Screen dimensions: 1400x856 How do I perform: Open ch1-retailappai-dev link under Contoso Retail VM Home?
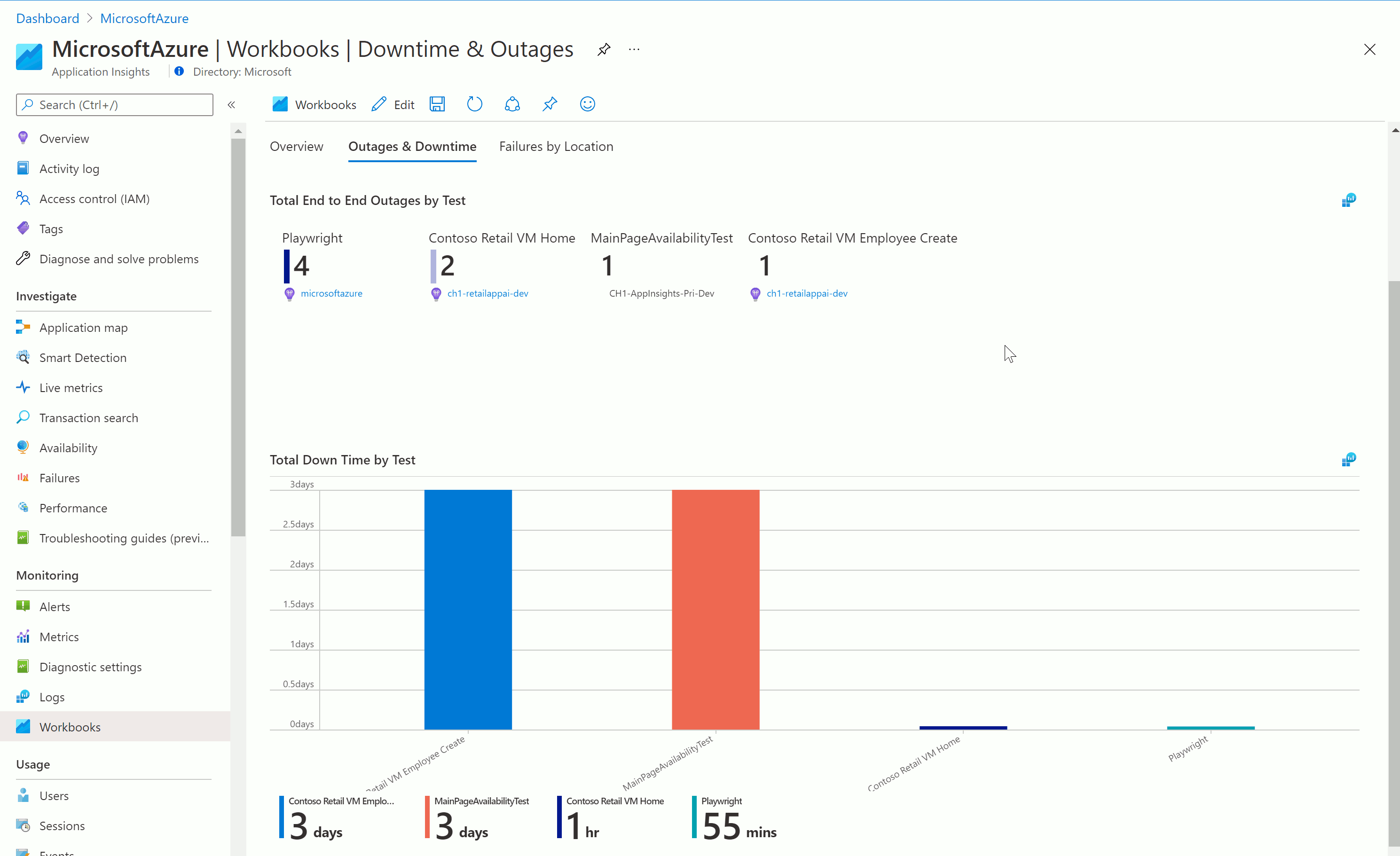tap(488, 294)
